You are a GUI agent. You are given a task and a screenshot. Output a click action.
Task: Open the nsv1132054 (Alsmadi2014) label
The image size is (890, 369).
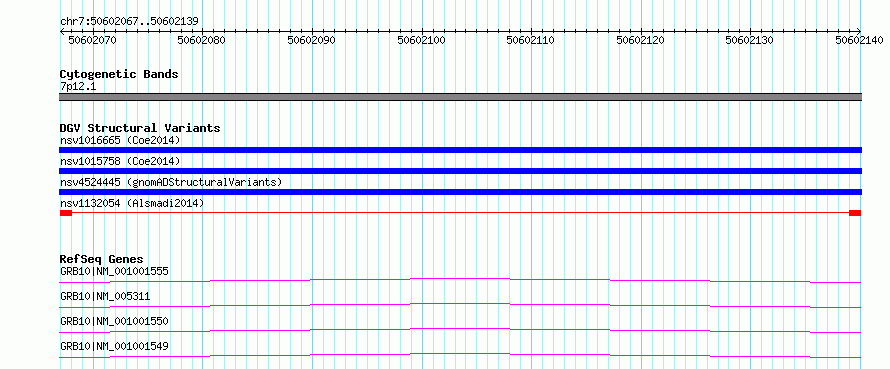coord(132,203)
